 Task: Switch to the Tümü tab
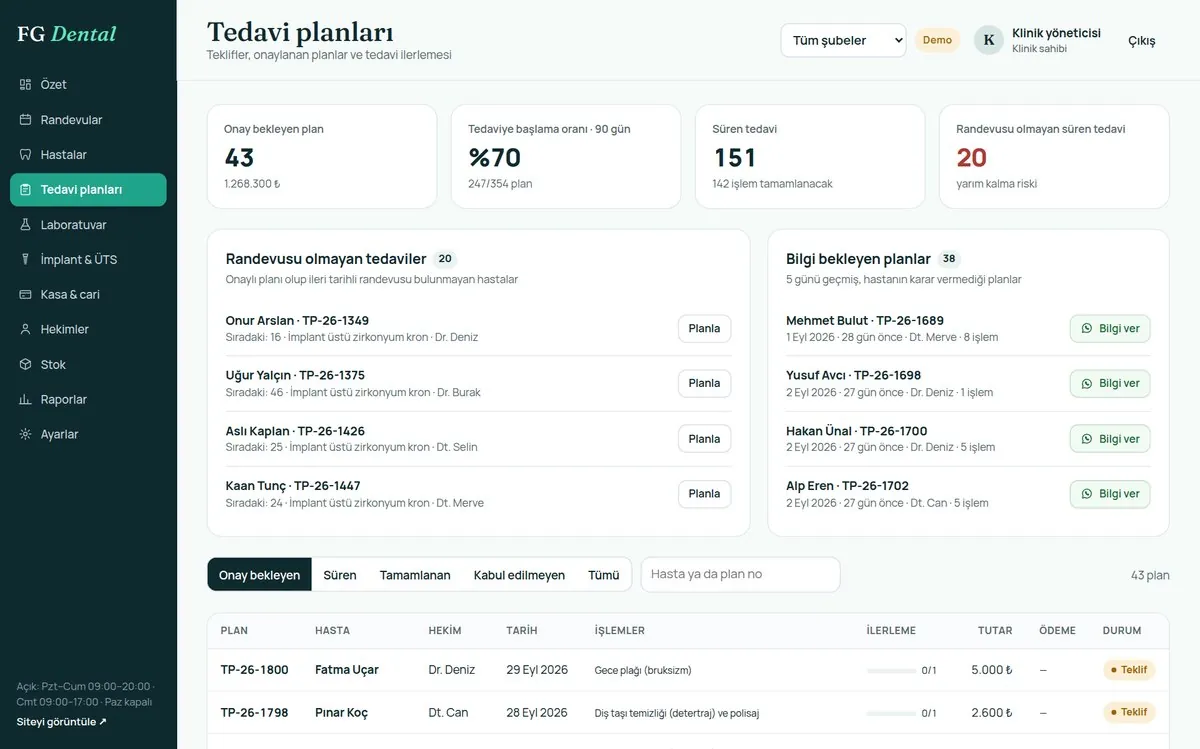tap(603, 575)
